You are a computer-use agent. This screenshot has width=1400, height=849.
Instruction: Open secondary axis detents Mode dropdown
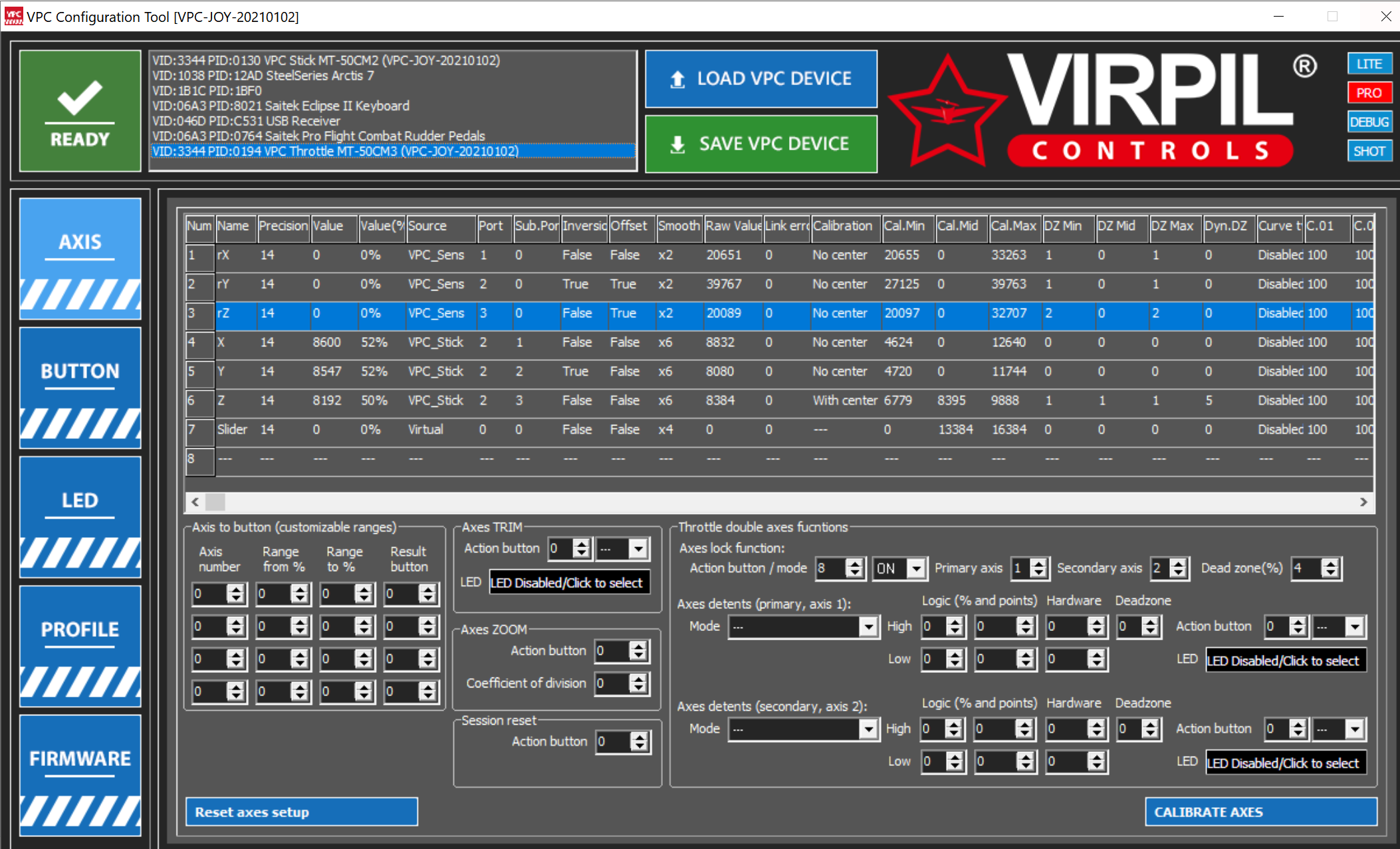click(804, 729)
